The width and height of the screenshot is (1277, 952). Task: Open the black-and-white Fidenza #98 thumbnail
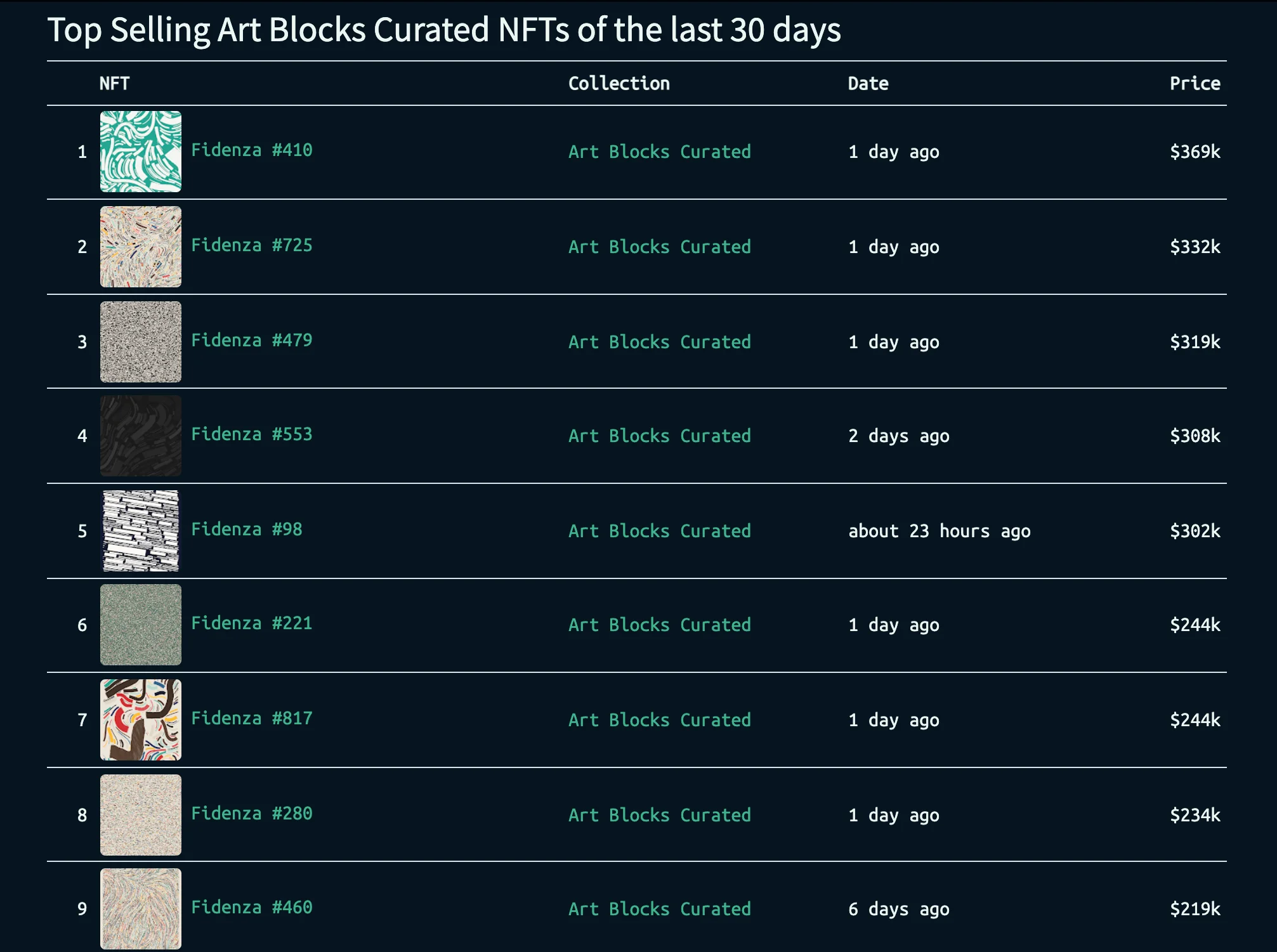pyautogui.click(x=140, y=531)
